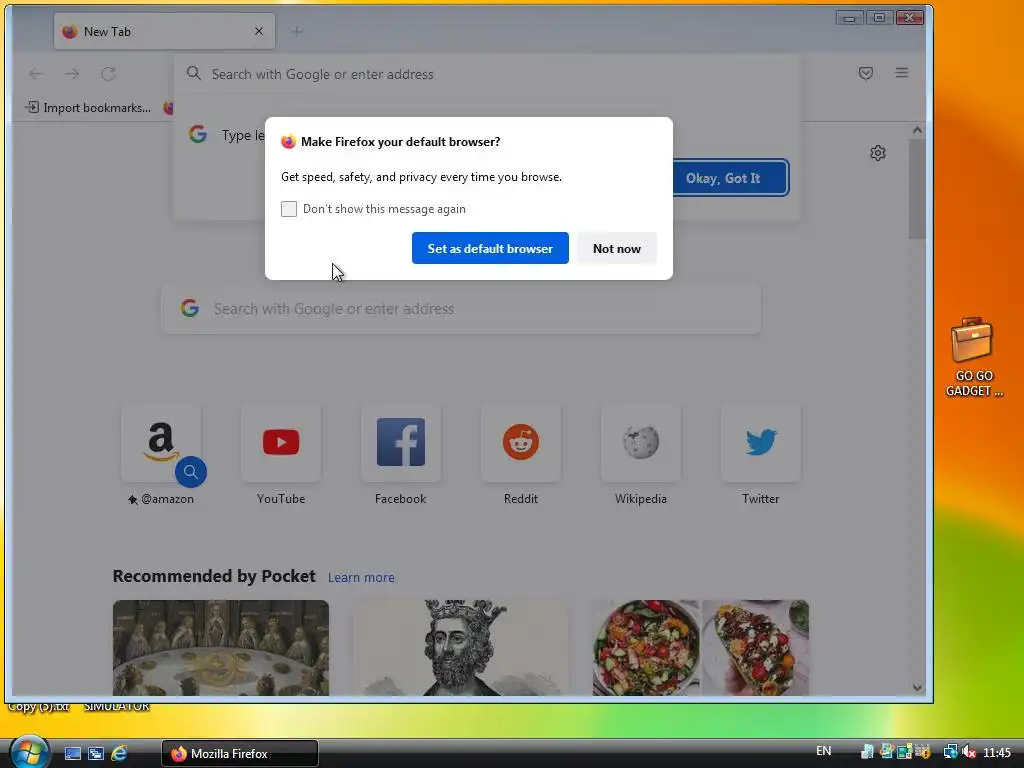Click the address bar search field
The width and height of the screenshot is (1024, 768).
click(487, 74)
